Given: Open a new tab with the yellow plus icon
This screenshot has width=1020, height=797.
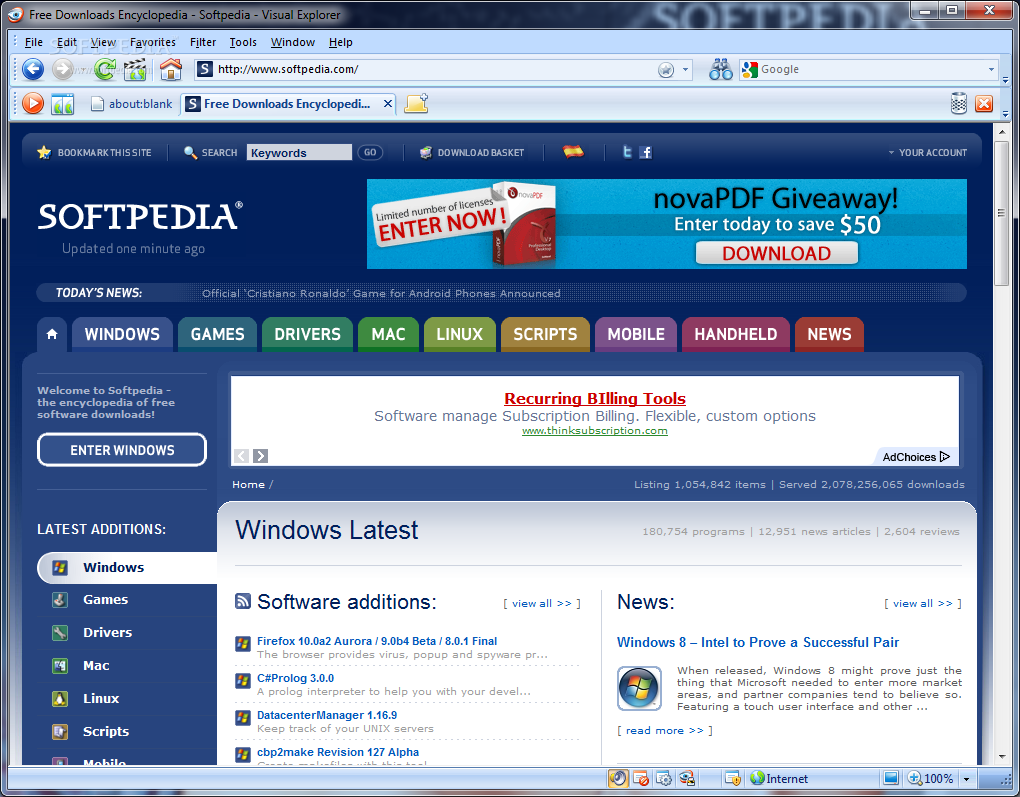Looking at the screenshot, I should click(x=416, y=103).
